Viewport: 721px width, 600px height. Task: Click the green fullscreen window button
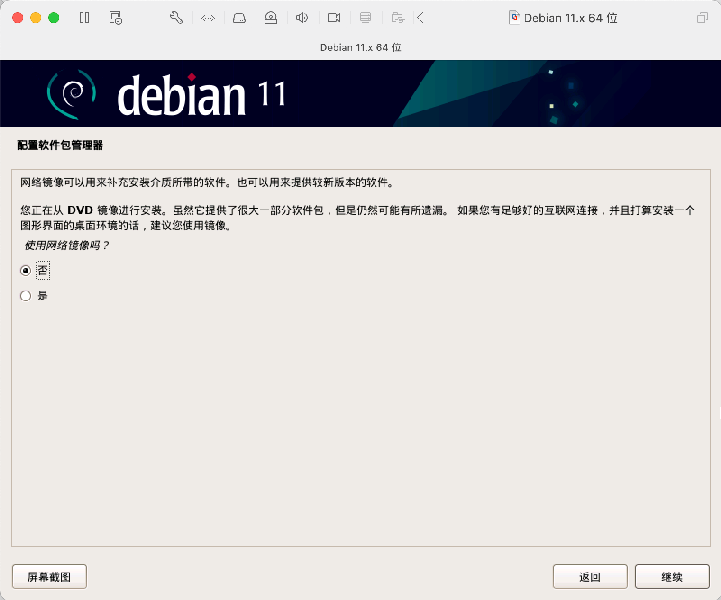[x=54, y=18]
